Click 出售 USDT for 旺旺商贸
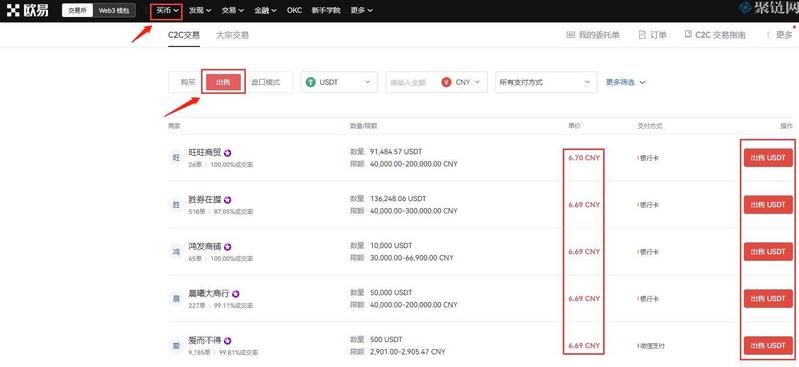 768,158
